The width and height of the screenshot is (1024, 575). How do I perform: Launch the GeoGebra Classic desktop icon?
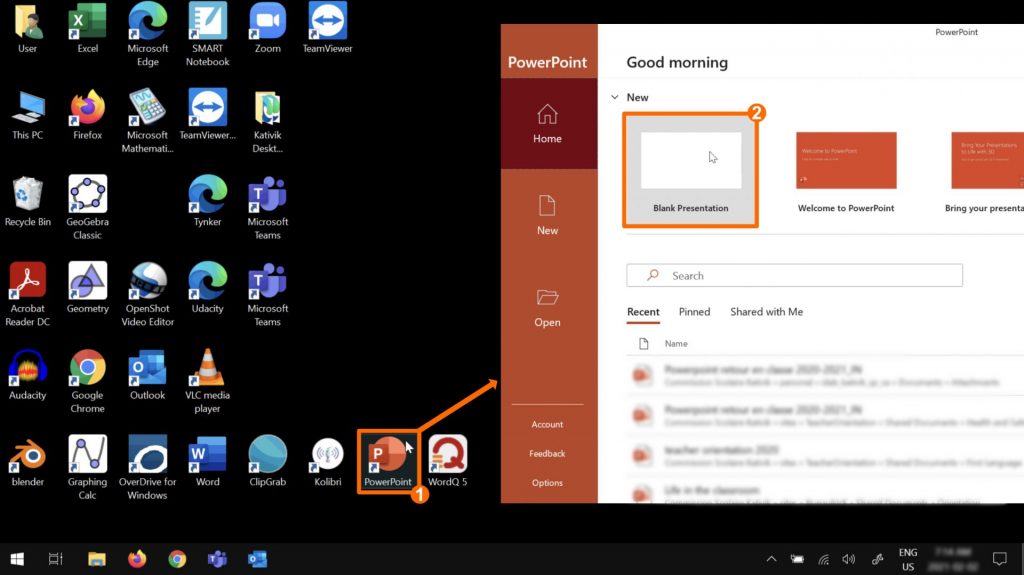coord(87,198)
